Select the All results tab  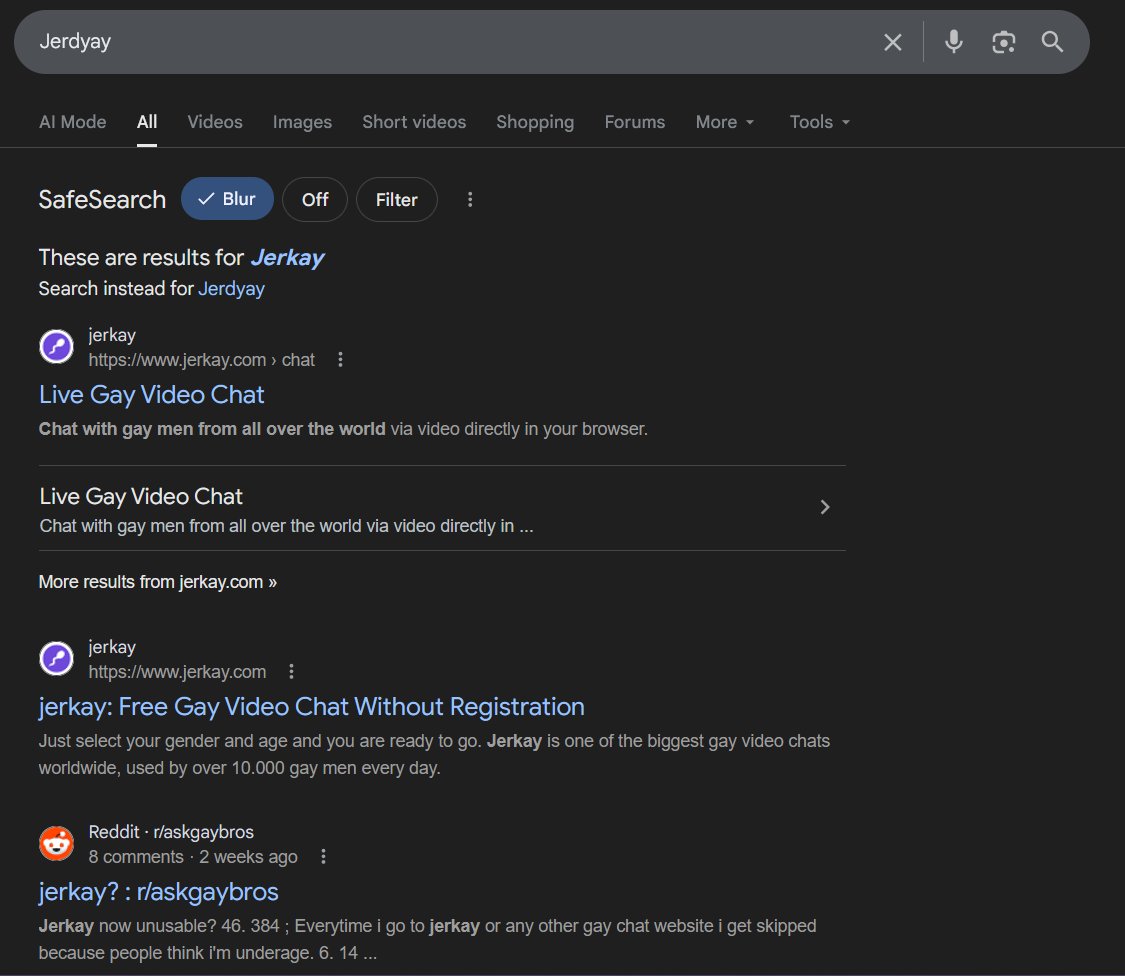coord(147,122)
